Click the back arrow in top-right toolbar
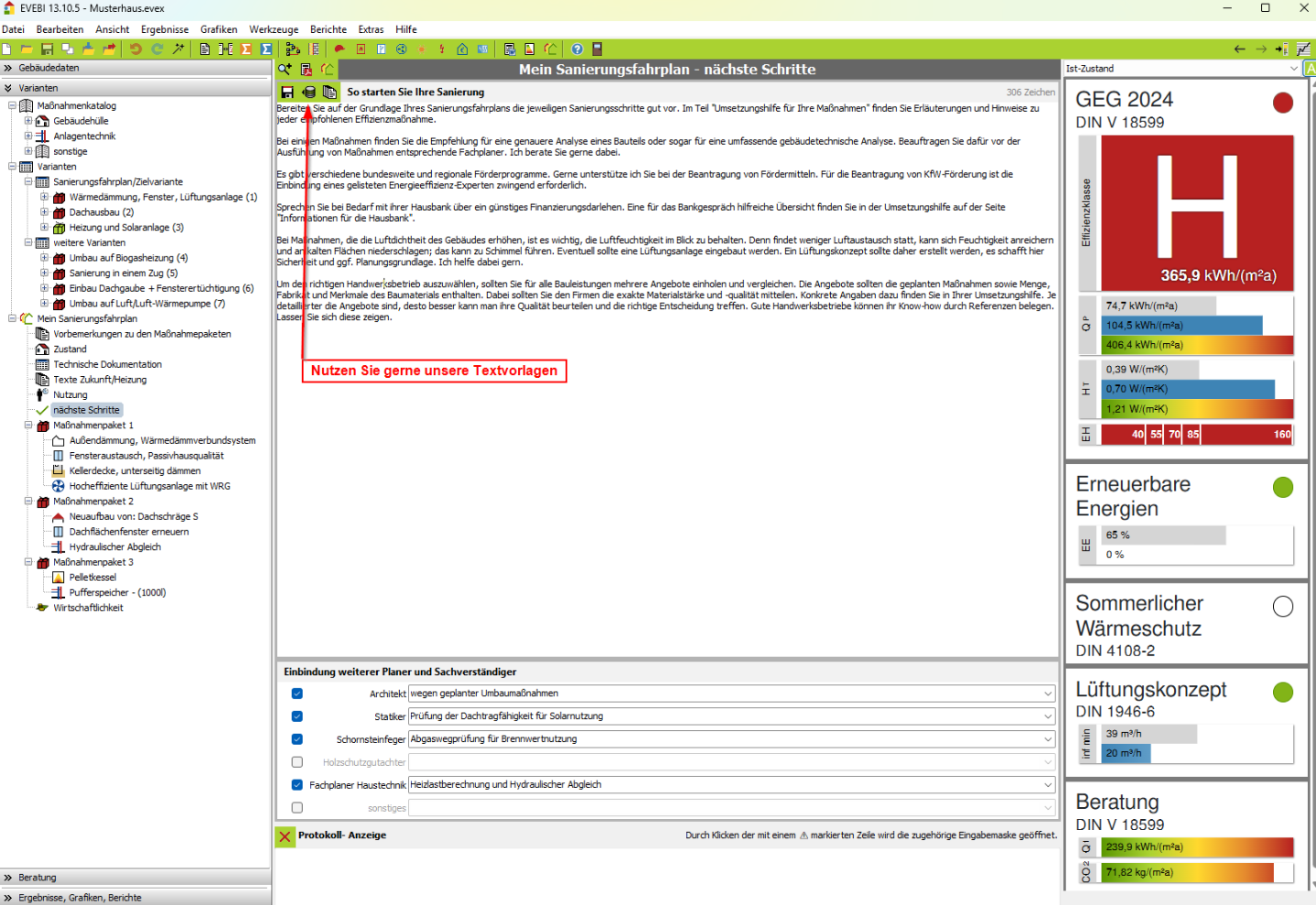This screenshot has height=905, width=1316. pyautogui.click(x=1239, y=49)
